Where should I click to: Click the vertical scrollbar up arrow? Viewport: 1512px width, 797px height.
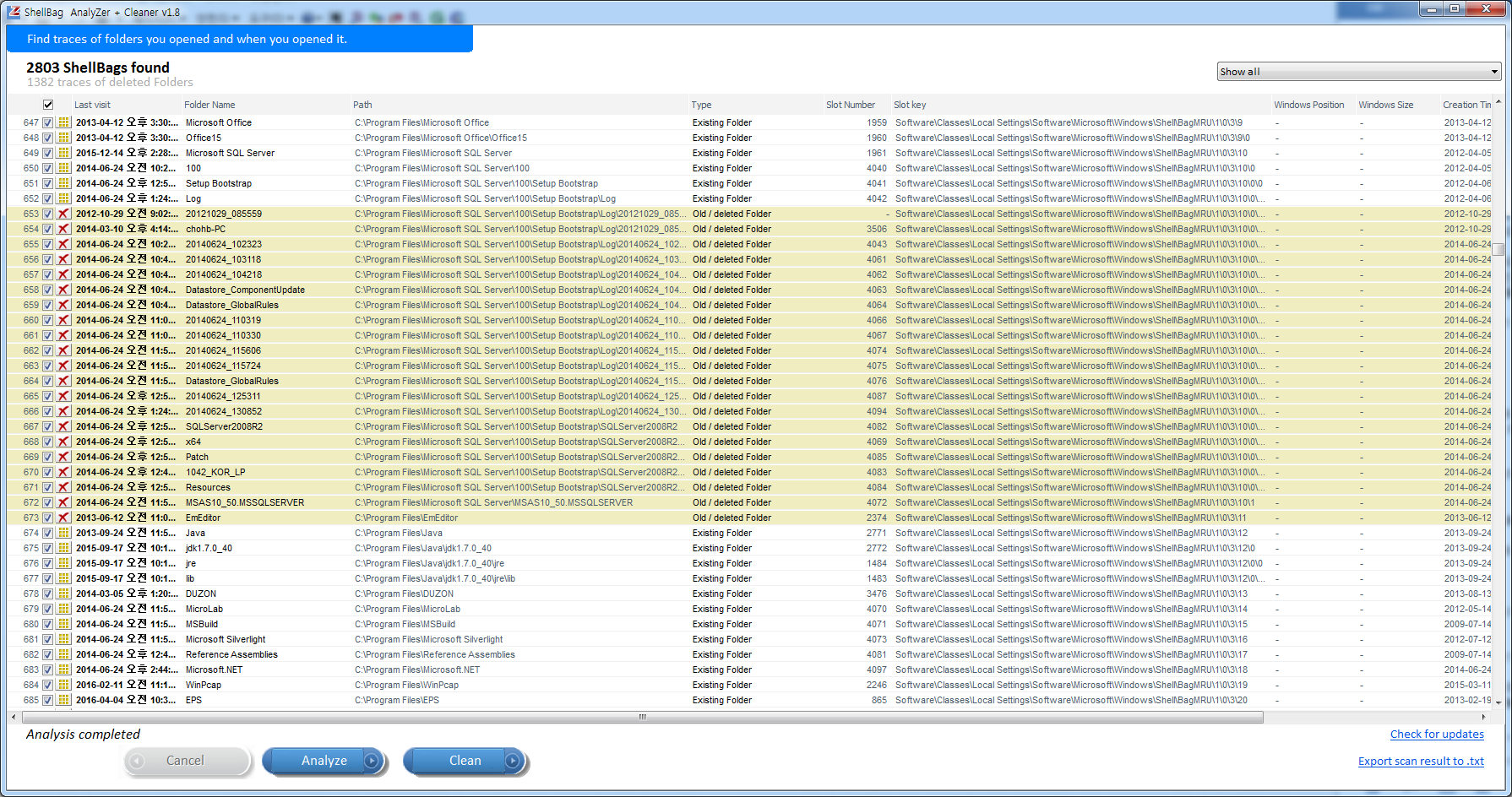pos(1498,102)
